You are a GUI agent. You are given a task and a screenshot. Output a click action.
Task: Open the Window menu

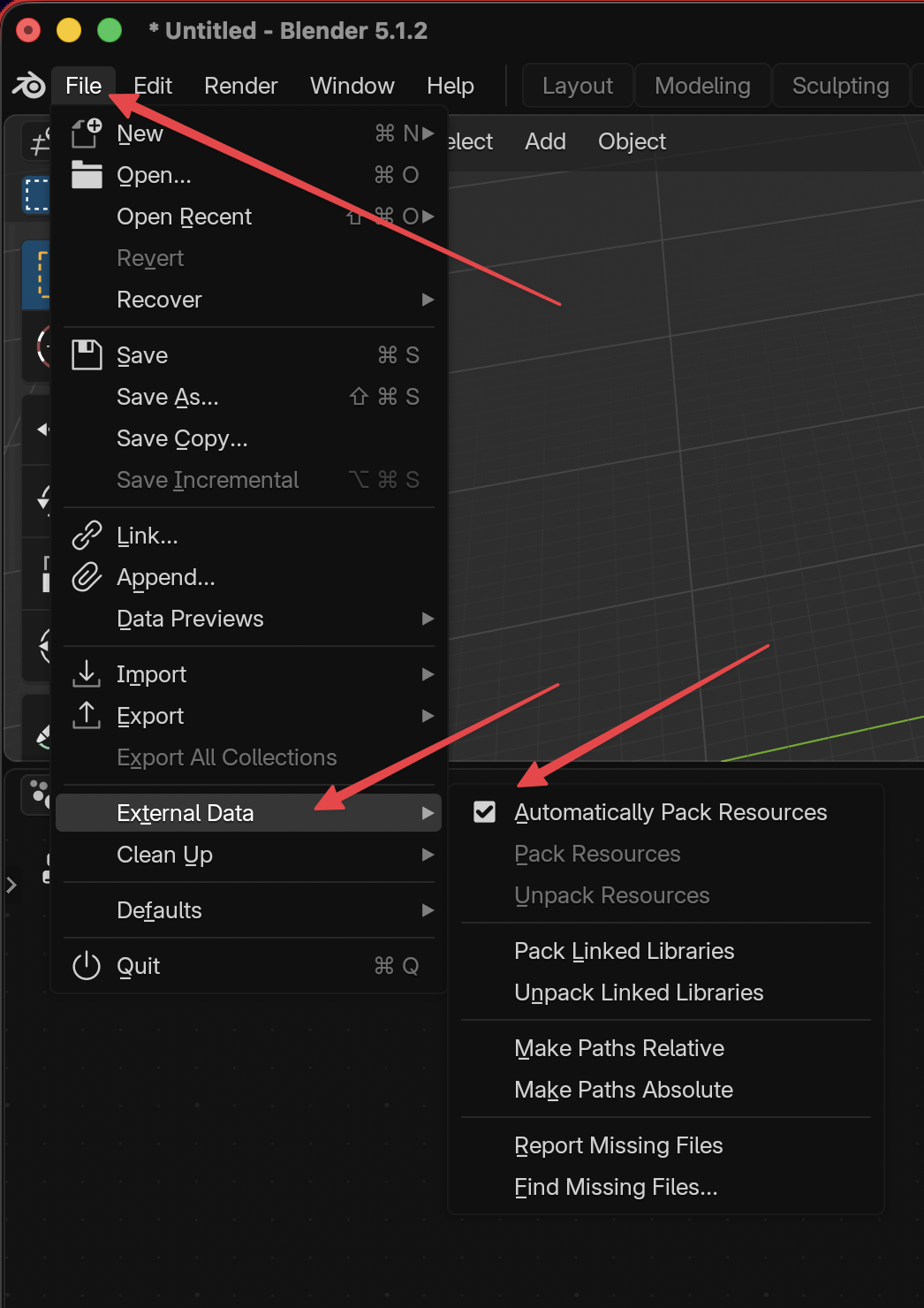352,86
